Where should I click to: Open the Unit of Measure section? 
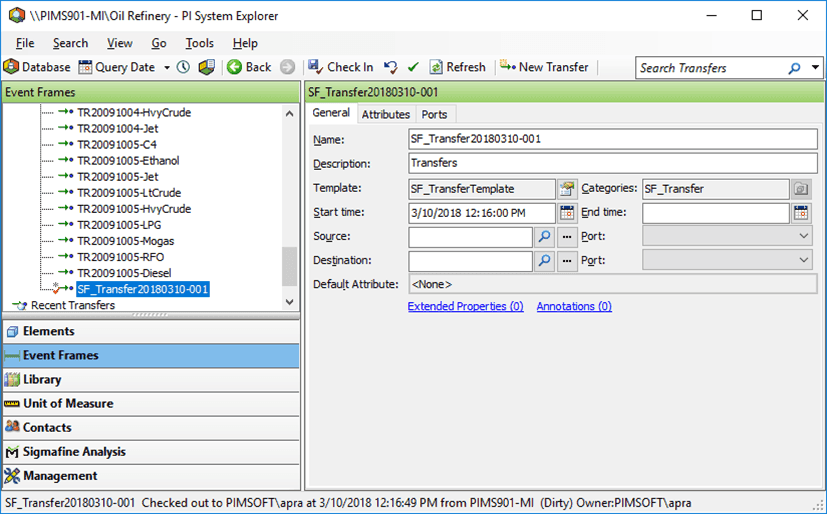(x=151, y=404)
